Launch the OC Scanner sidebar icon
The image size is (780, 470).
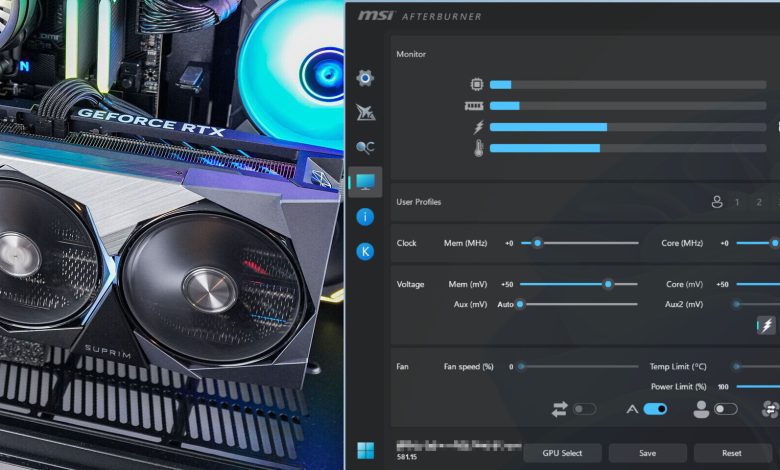(x=365, y=147)
